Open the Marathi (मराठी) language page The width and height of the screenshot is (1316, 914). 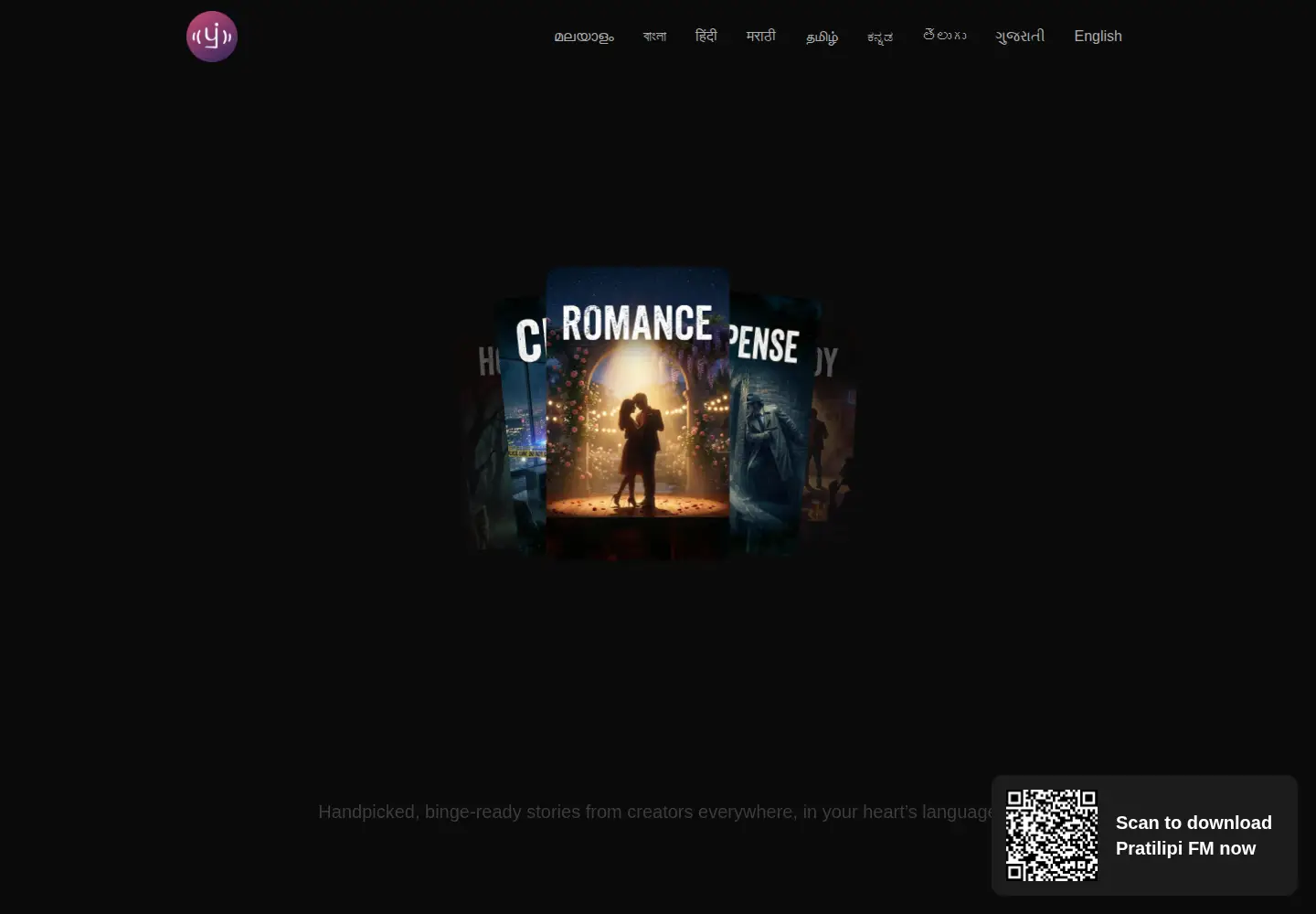(x=760, y=36)
